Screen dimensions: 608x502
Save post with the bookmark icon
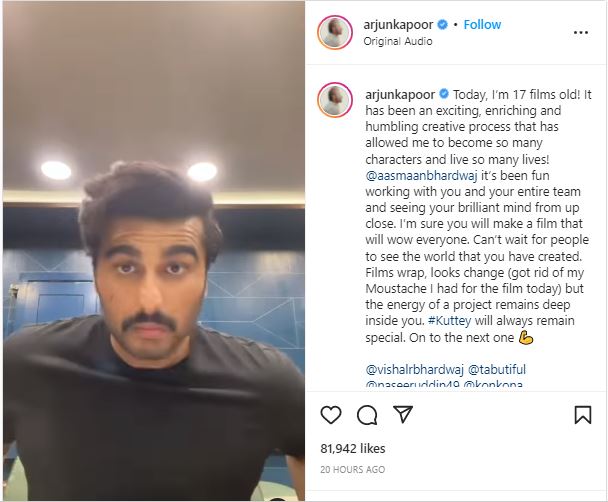pos(582,415)
